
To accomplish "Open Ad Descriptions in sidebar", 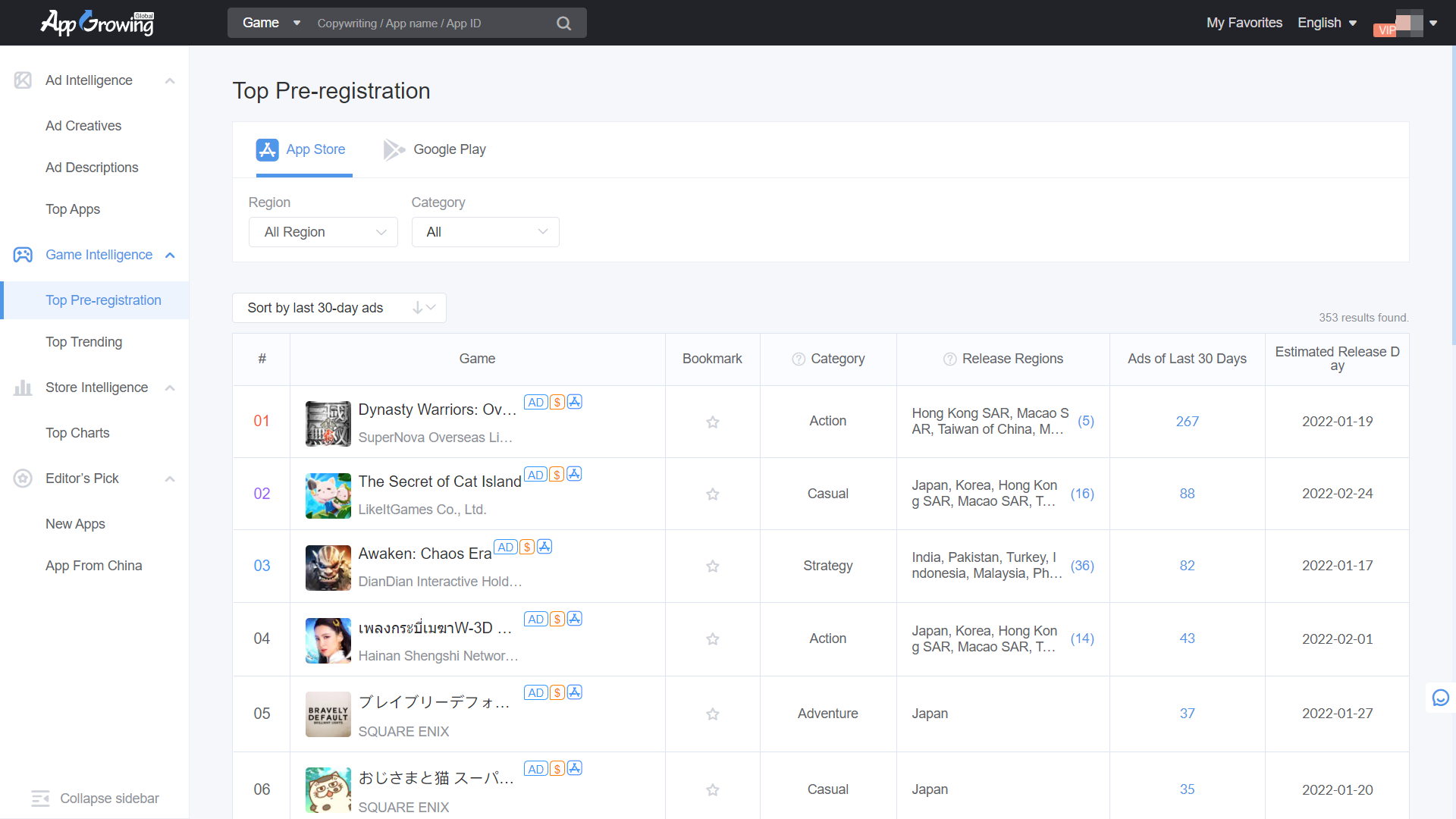I will [92, 168].
